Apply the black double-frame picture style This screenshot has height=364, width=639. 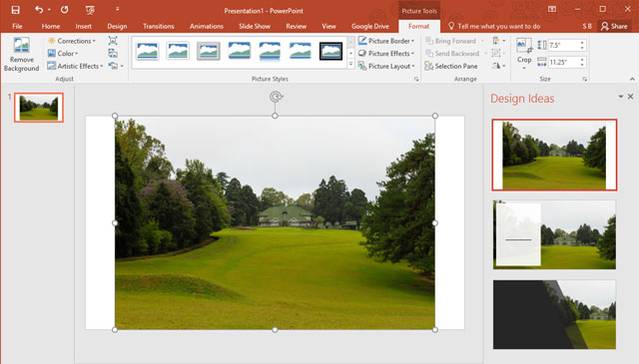point(331,51)
